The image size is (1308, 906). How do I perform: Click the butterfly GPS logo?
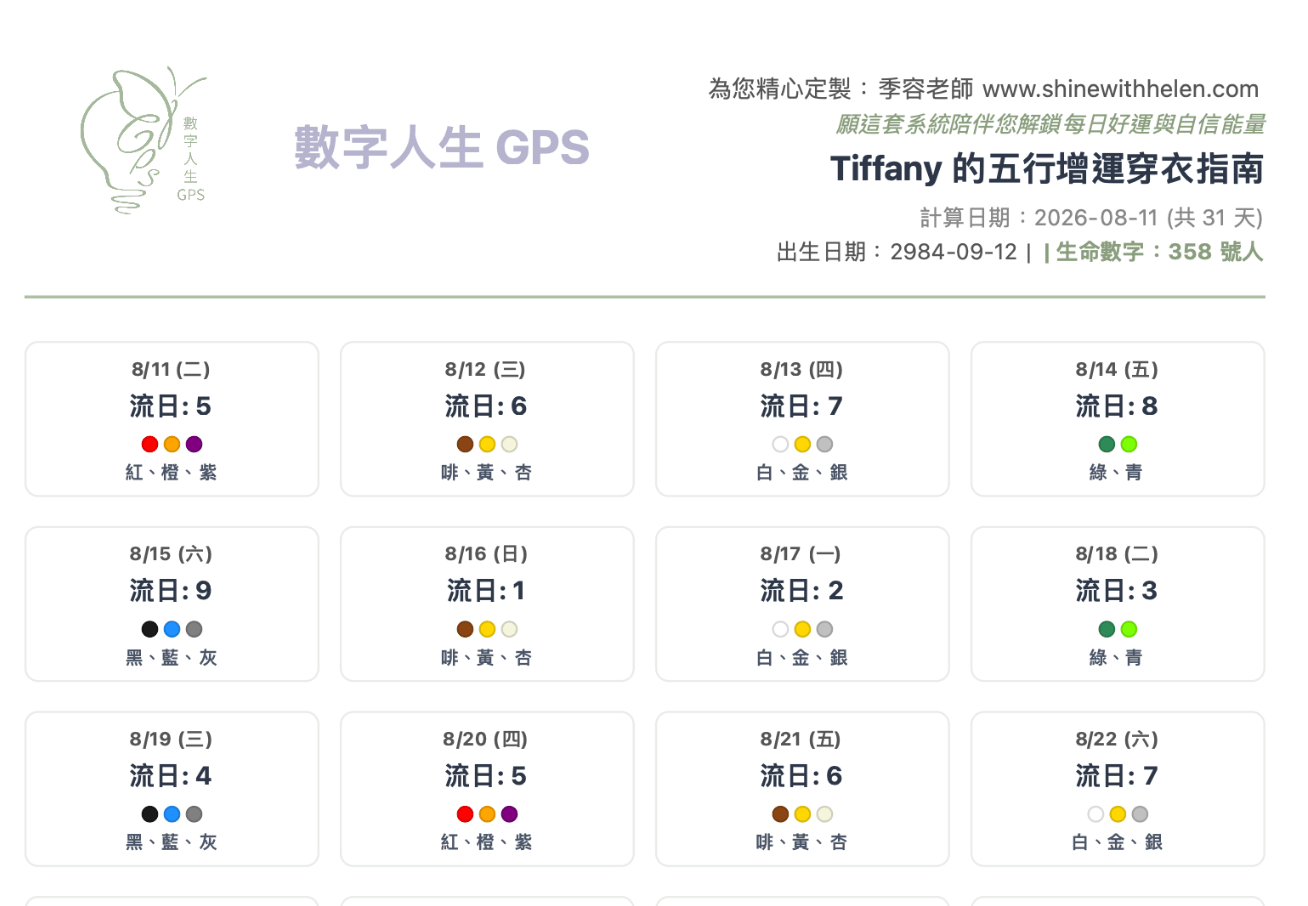(x=143, y=140)
